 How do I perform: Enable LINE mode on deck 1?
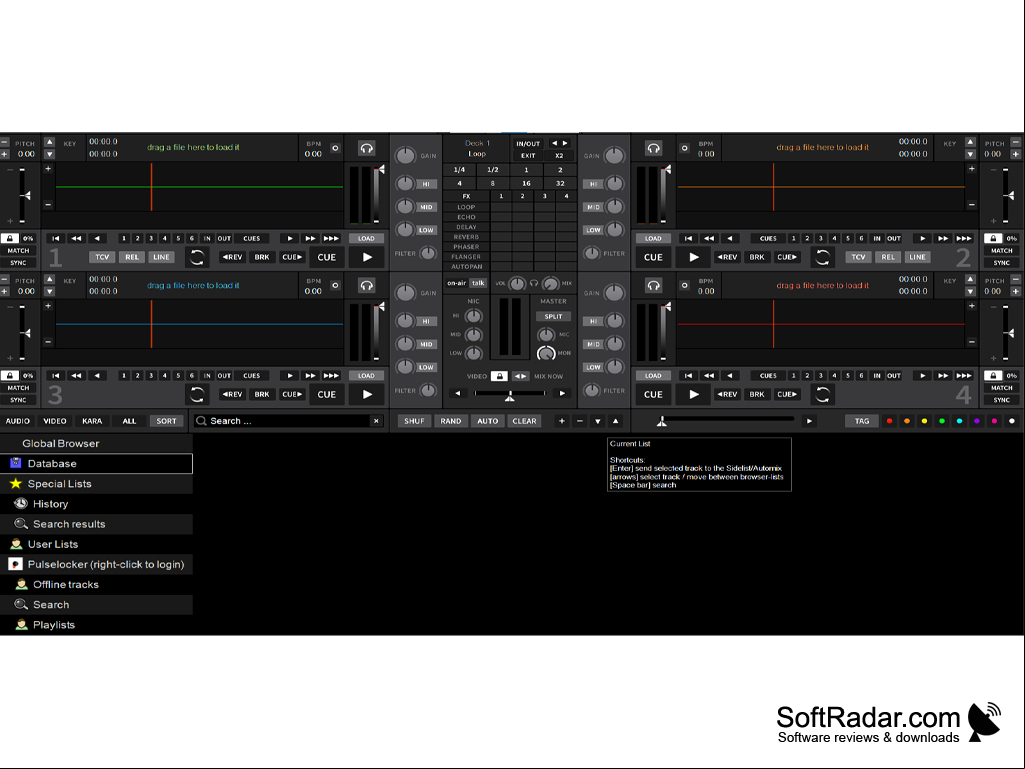point(161,257)
